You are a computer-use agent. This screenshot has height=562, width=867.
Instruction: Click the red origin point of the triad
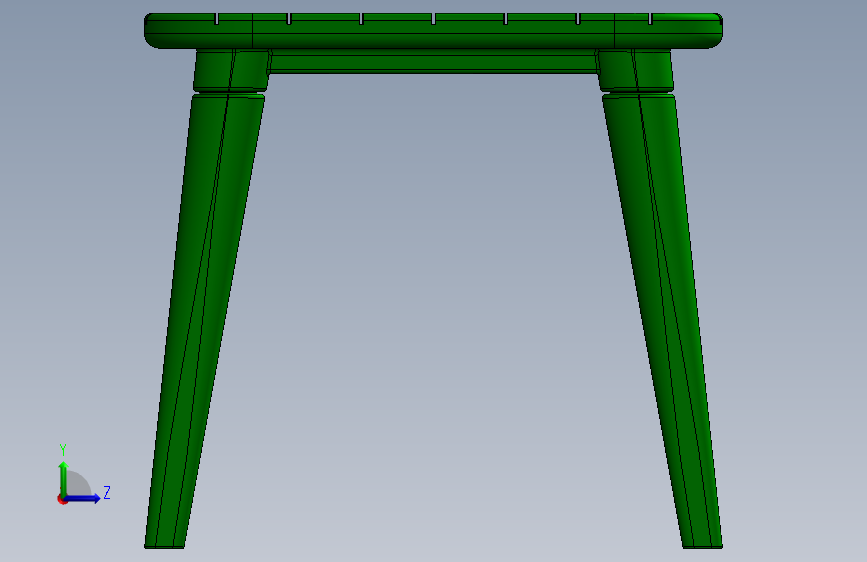coord(62,500)
